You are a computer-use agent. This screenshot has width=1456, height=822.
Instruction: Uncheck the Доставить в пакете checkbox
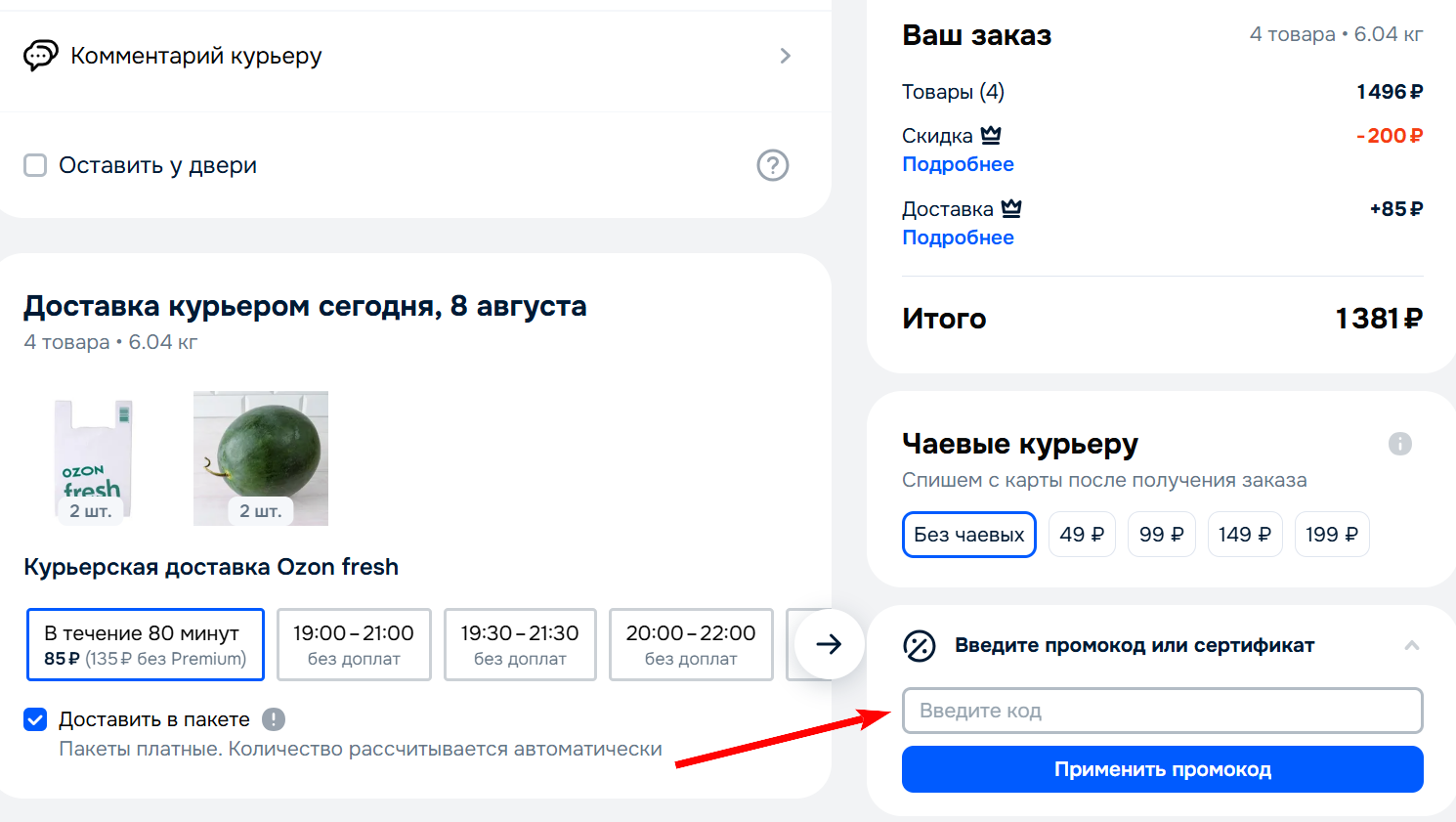point(34,719)
